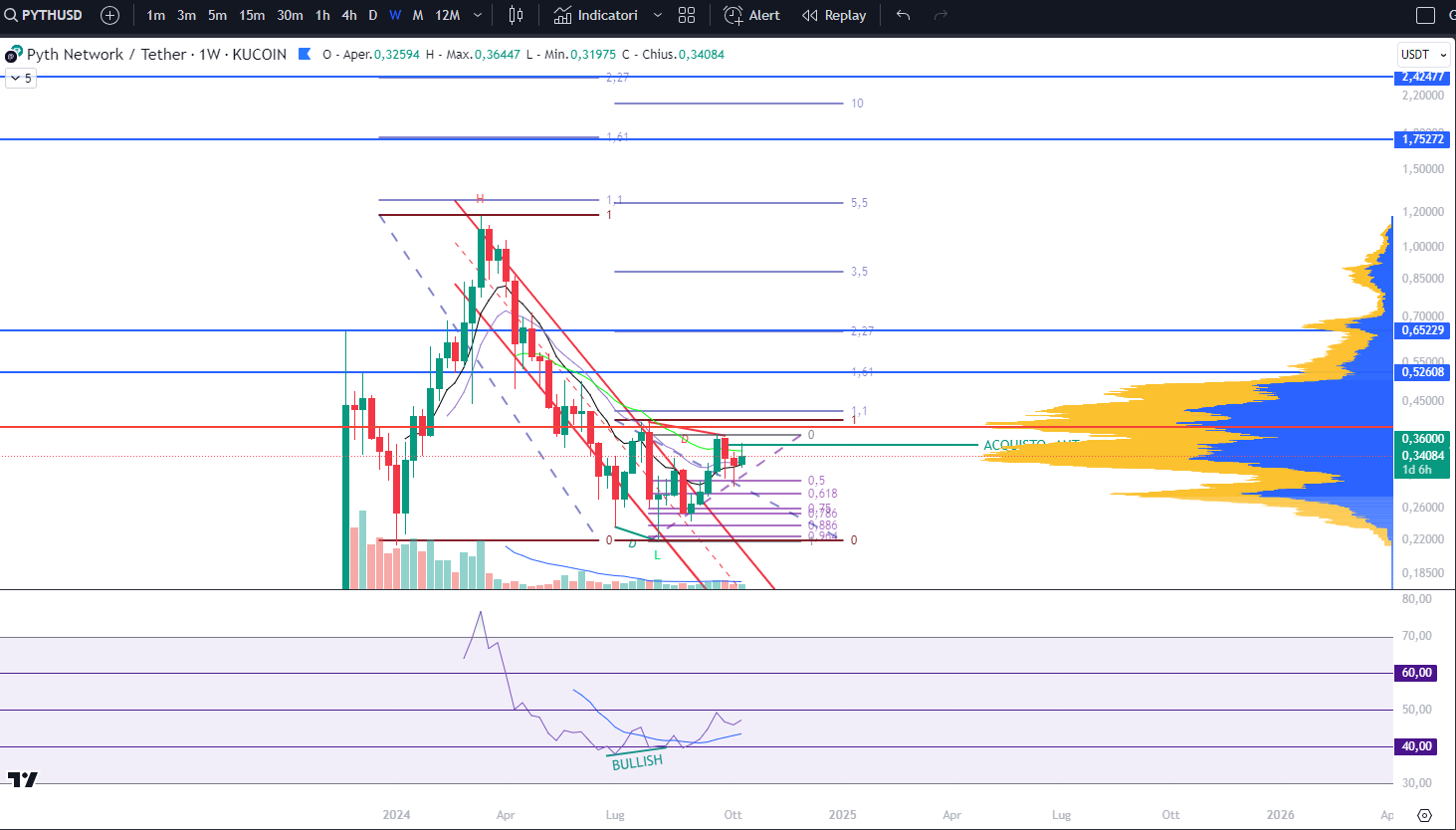Open the layout templates grid icon
1456x830 pixels.
click(x=687, y=15)
